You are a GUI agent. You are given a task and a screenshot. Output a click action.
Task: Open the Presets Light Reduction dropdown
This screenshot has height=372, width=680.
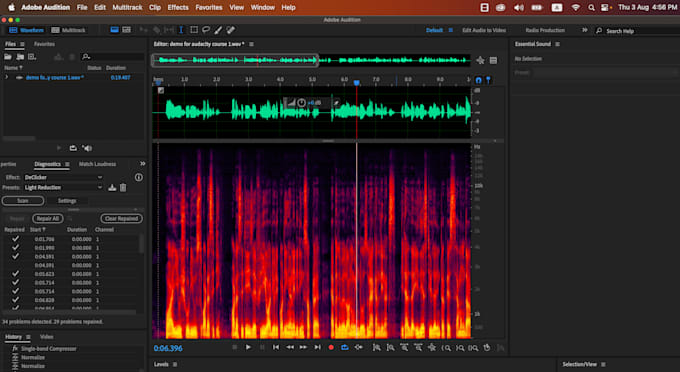pos(63,188)
